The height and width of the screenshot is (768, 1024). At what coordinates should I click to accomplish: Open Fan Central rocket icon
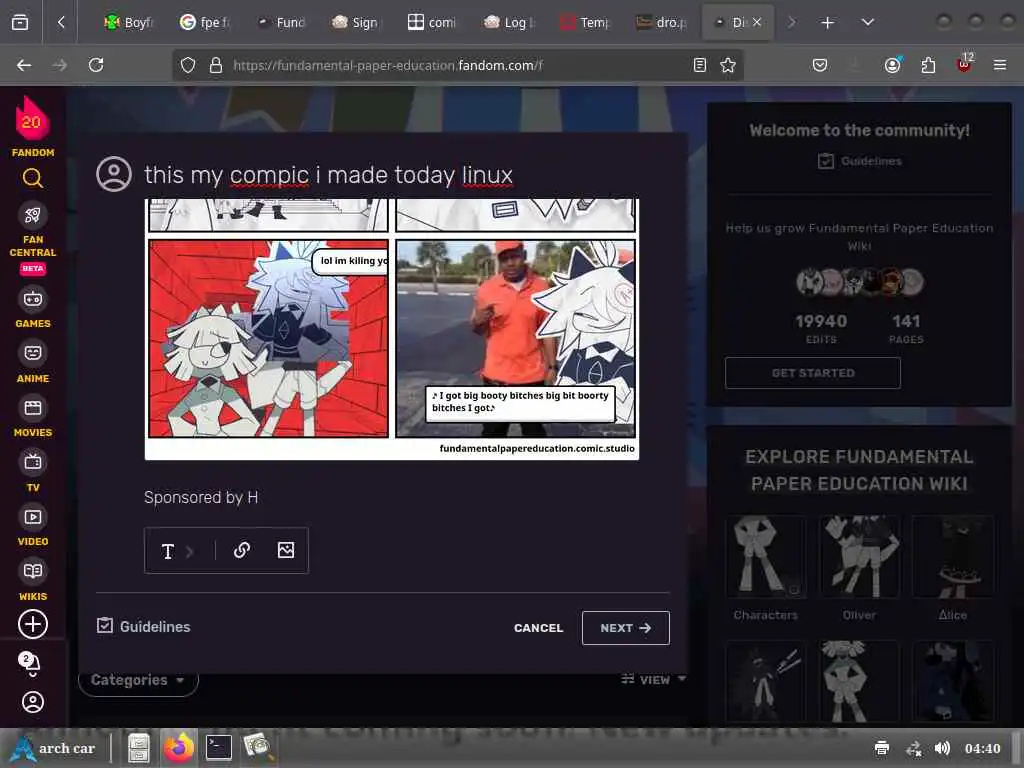[33, 215]
